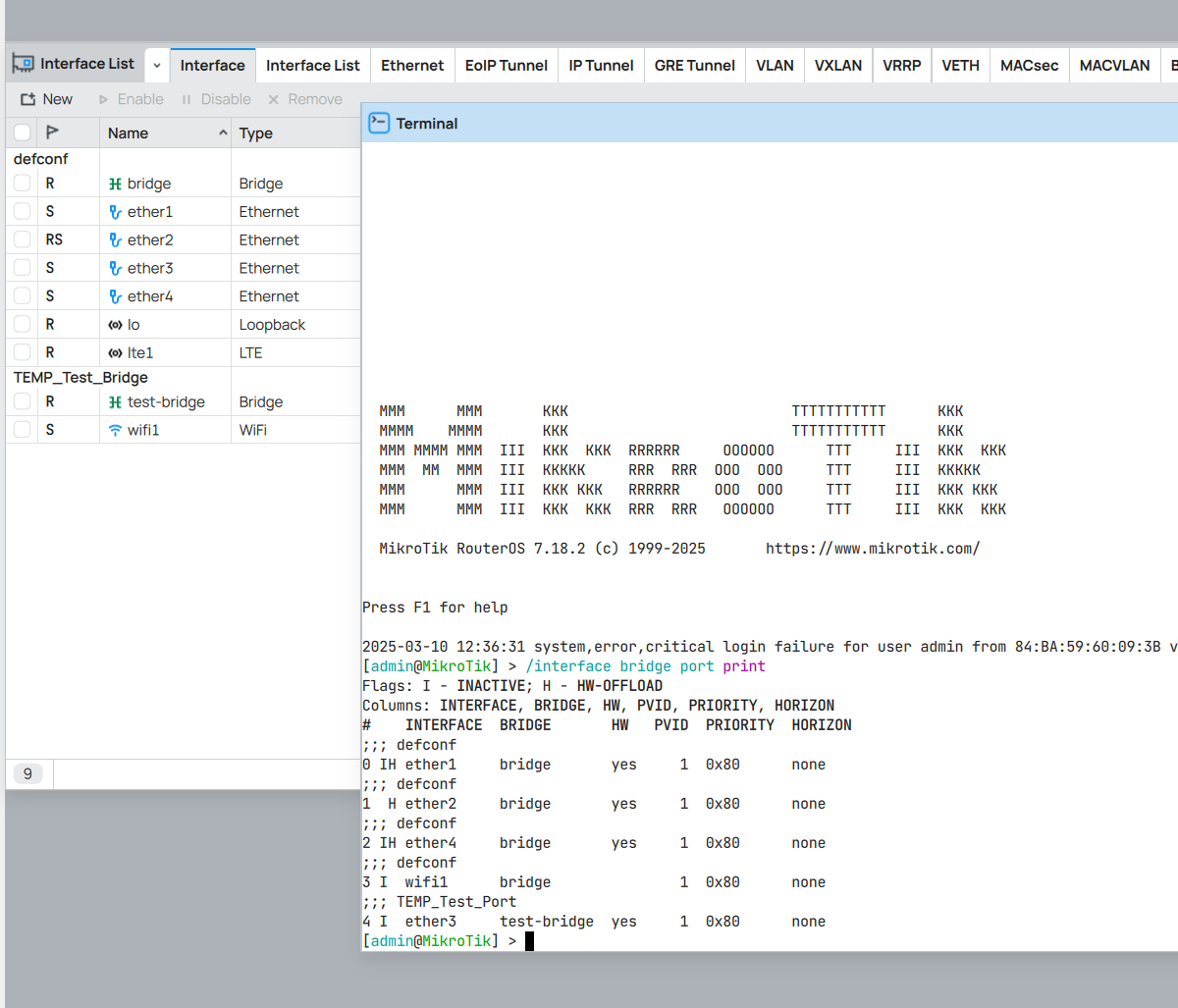The width and height of the screenshot is (1178, 1008).
Task: Check the ether4 row checkbox
Action: (x=23, y=295)
